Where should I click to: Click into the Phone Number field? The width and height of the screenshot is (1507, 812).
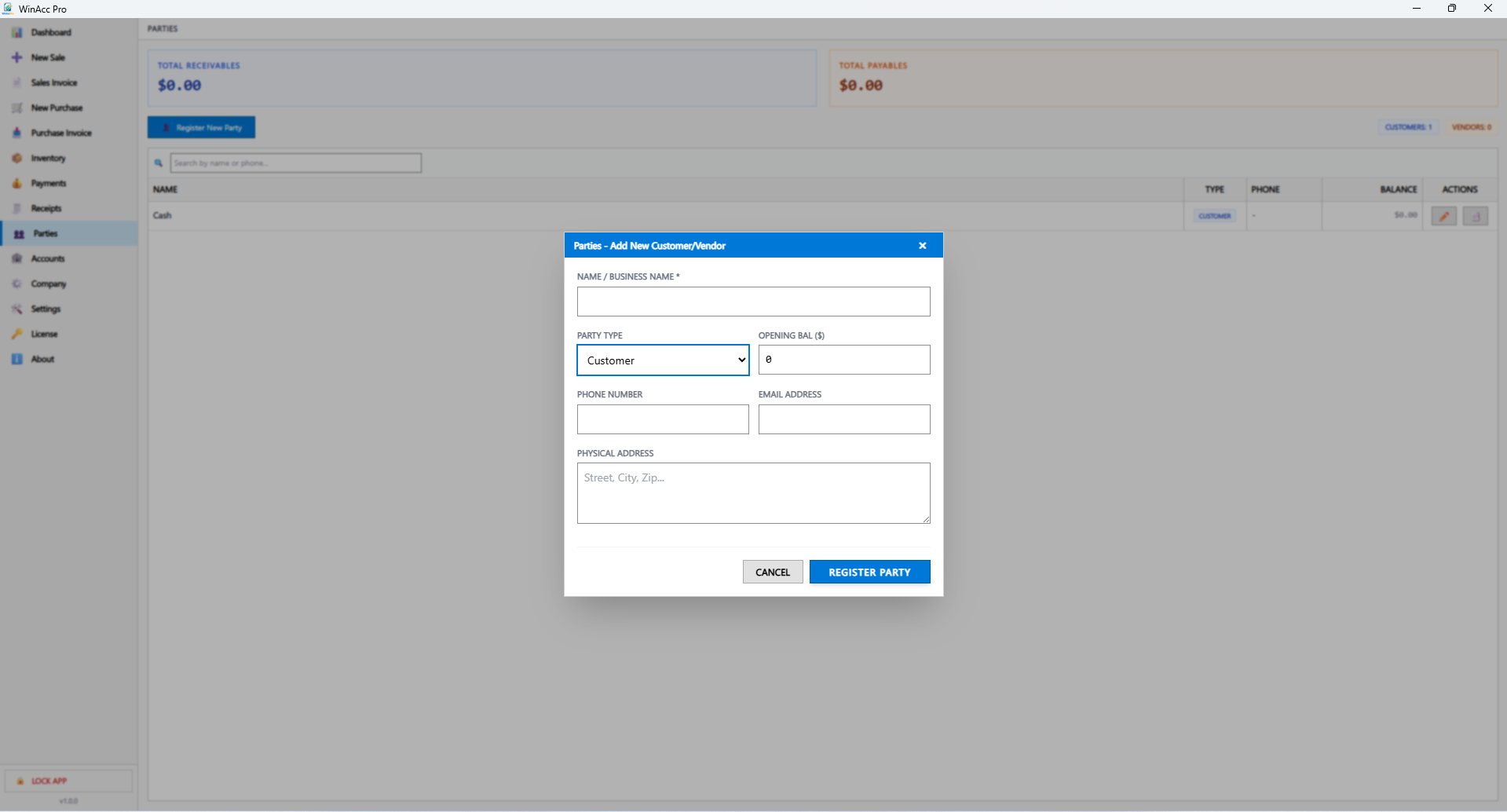pyautogui.click(x=663, y=419)
